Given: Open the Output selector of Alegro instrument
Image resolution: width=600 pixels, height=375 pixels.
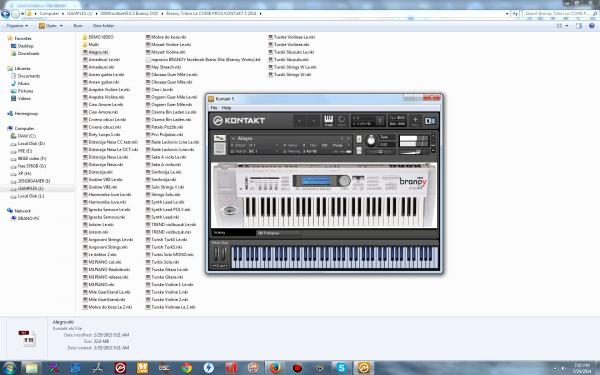Looking at the screenshot, I should click(254, 145).
